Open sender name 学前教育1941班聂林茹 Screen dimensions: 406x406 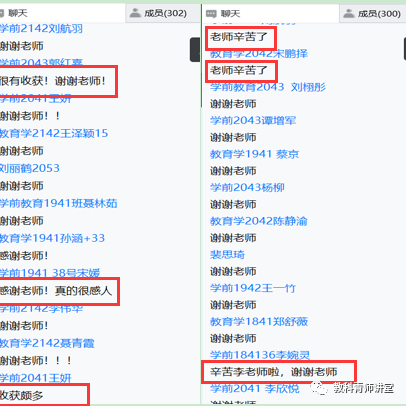59,203
